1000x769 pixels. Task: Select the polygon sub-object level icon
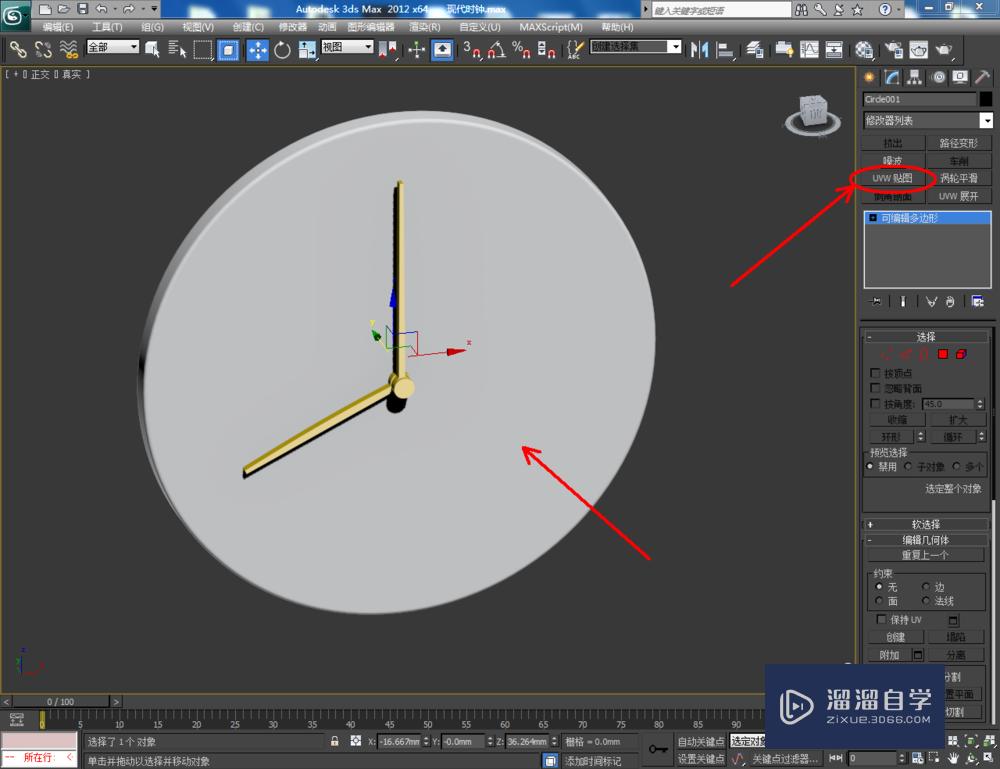943,354
